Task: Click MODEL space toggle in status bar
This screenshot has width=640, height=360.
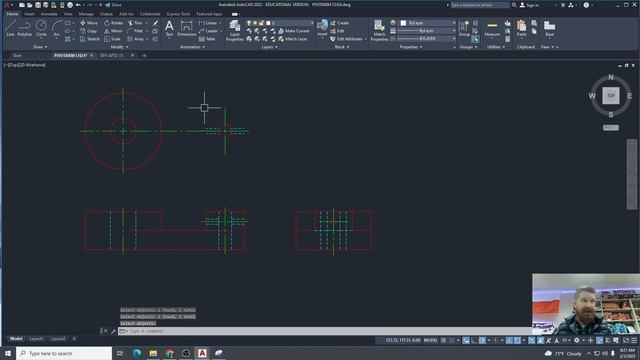Action: pos(431,340)
